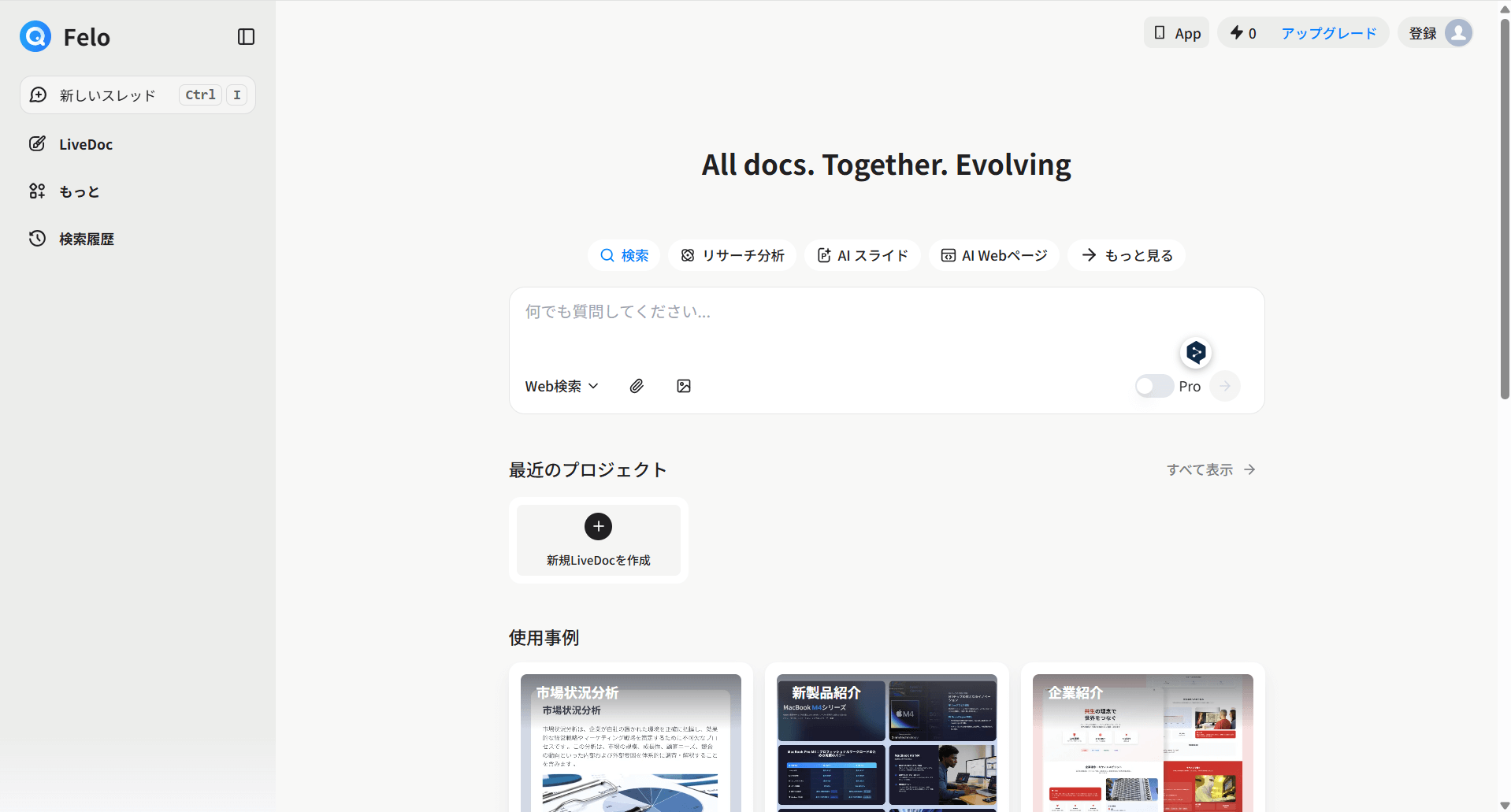Viewport: 1511px width, 812px height.
Task: Click the image upload icon
Action: [x=684, y=386]
